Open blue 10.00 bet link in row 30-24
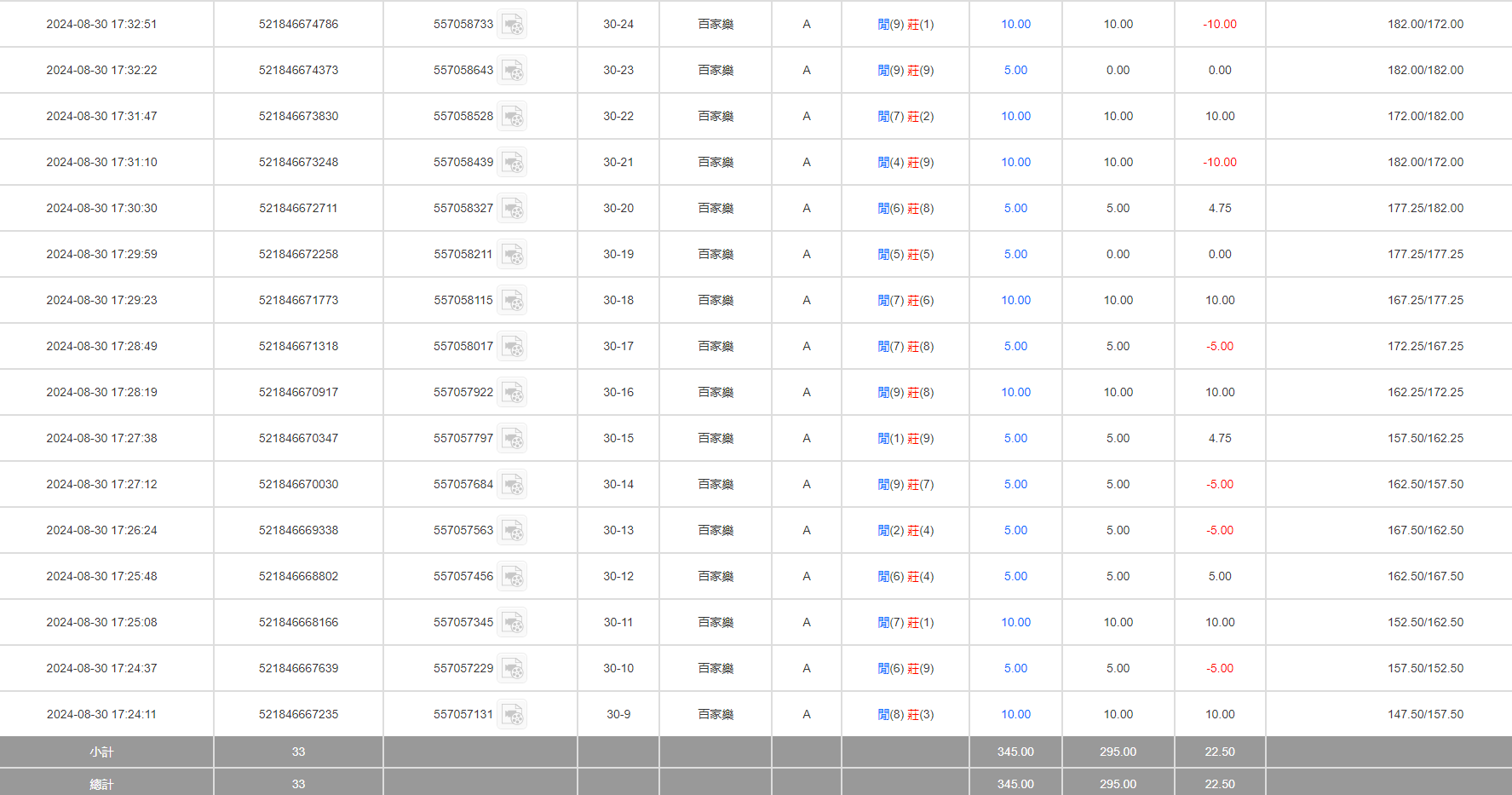Image resolution: width=1512 pixels, height=795 pixels. 1015,25
